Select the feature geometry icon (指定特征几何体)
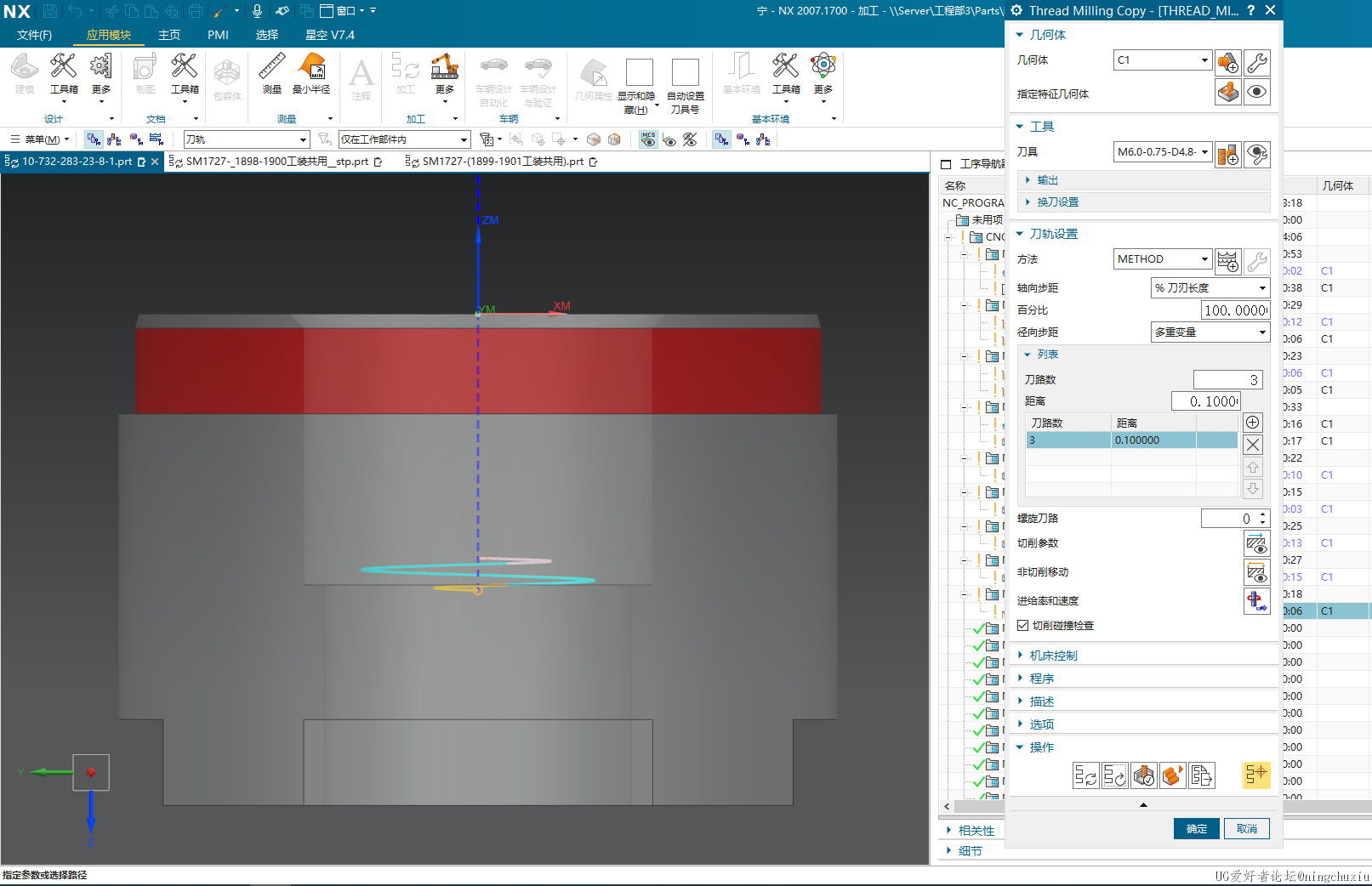The height and width of the screenshot is (886, 1372). (x=1227, y=92)
